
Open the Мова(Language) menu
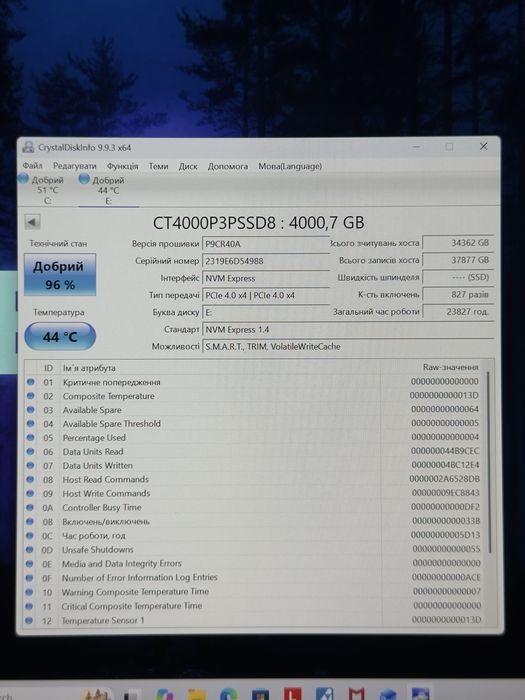click(290, 166)
